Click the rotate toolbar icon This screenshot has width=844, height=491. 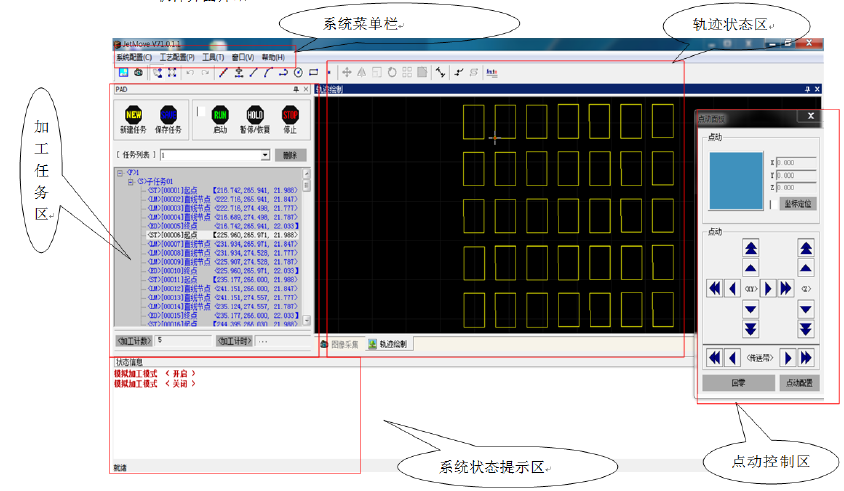coord(392,73)
